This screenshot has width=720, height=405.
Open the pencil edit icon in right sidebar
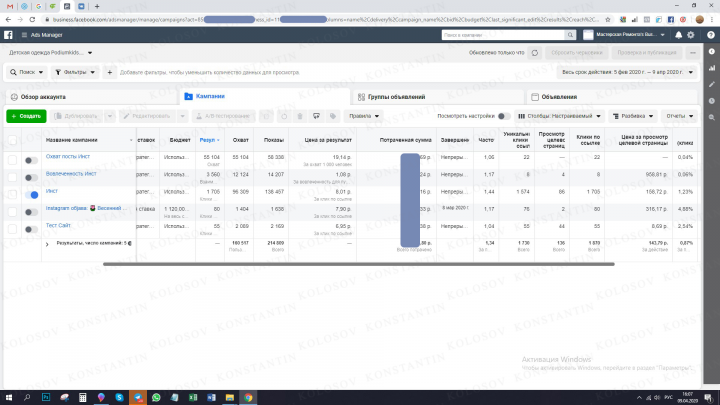pos(712,84)
